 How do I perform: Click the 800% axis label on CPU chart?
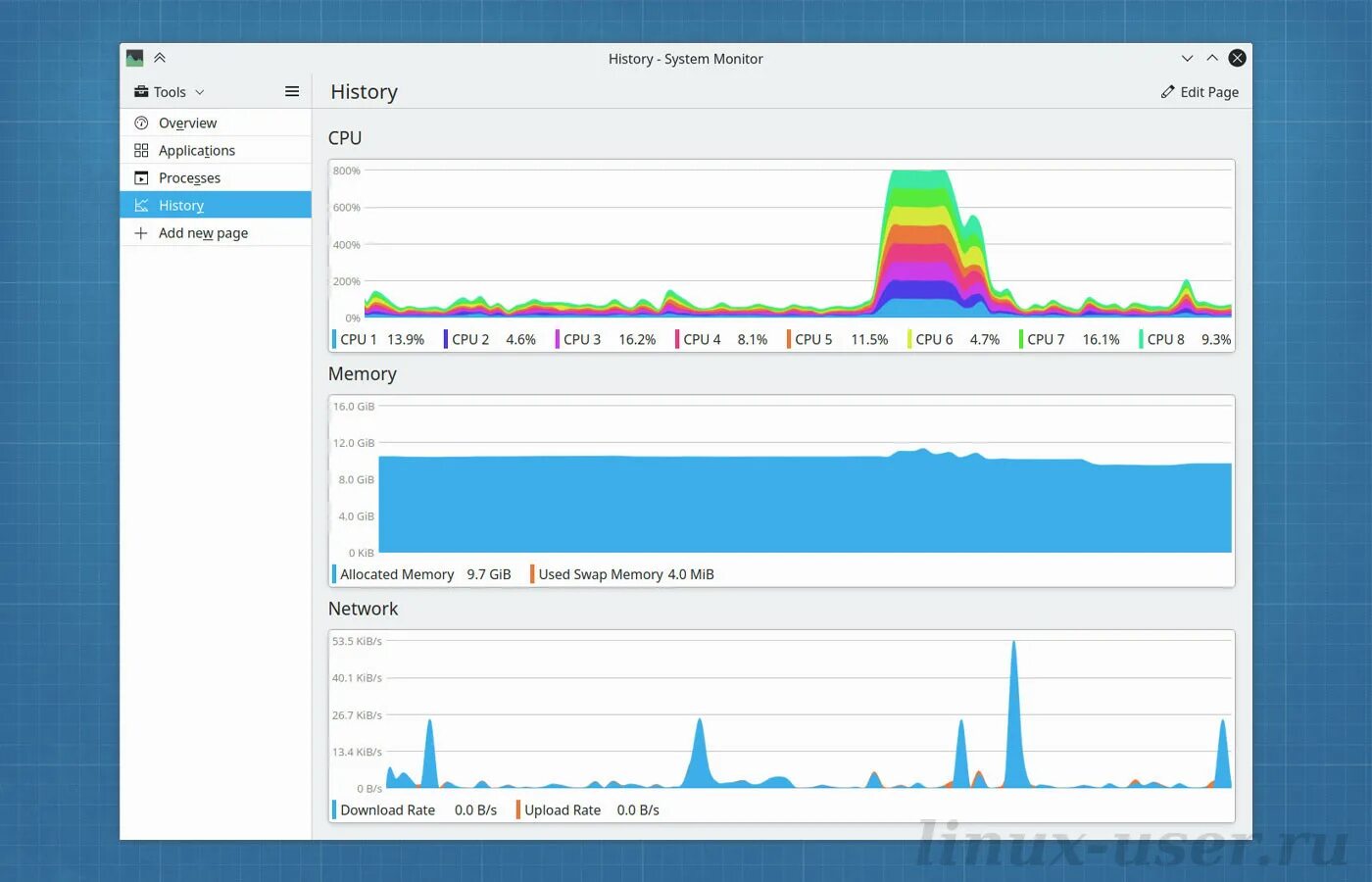pyautogui.click(x=346, y=171)
